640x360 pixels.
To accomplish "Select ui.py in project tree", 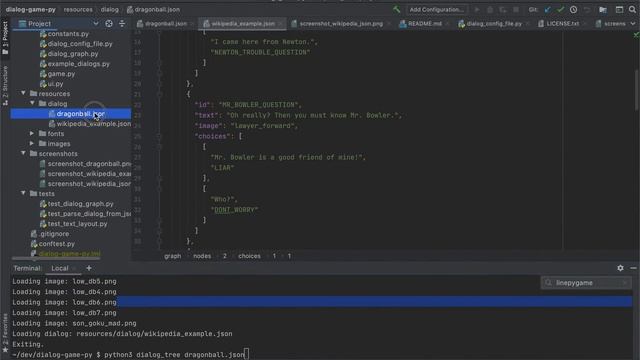I will [56, 84].
